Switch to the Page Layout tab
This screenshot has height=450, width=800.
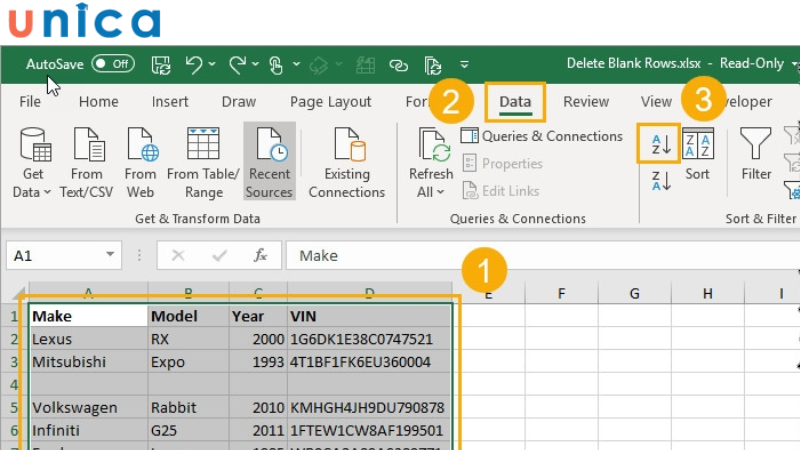point(330,102)
